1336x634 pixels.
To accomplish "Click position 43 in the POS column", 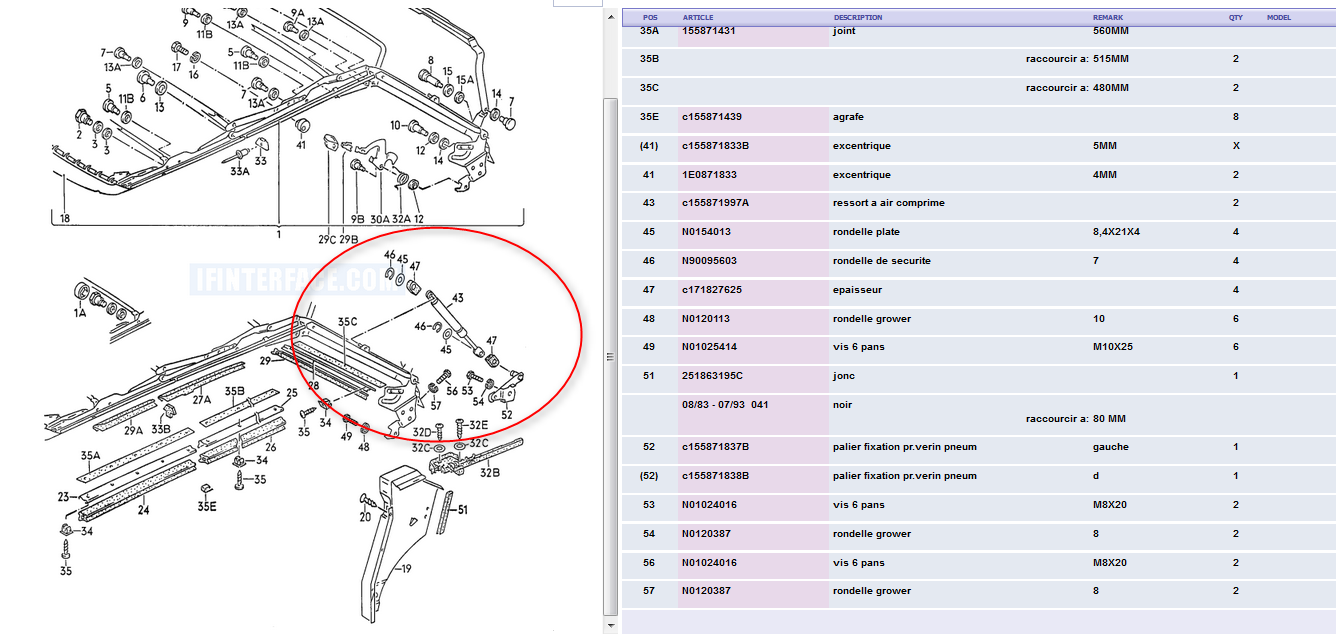I will [649, 203].
